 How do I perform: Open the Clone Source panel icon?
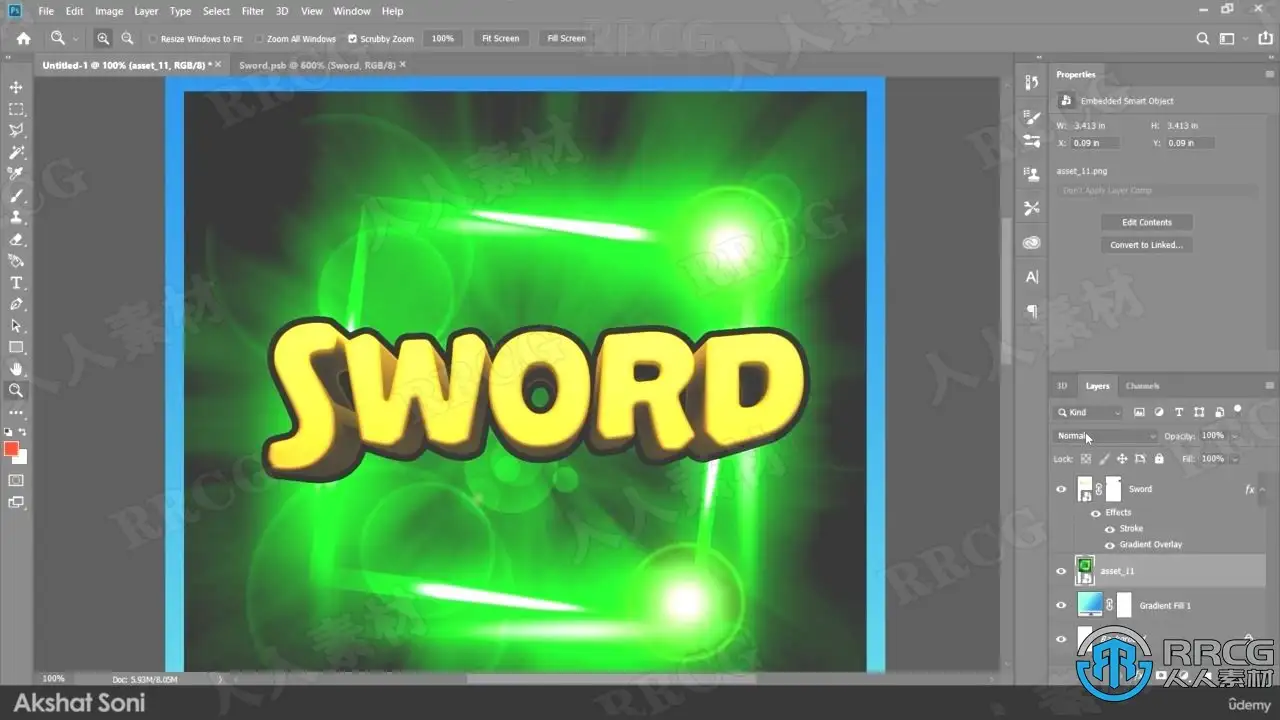(x=1032, y=174)
